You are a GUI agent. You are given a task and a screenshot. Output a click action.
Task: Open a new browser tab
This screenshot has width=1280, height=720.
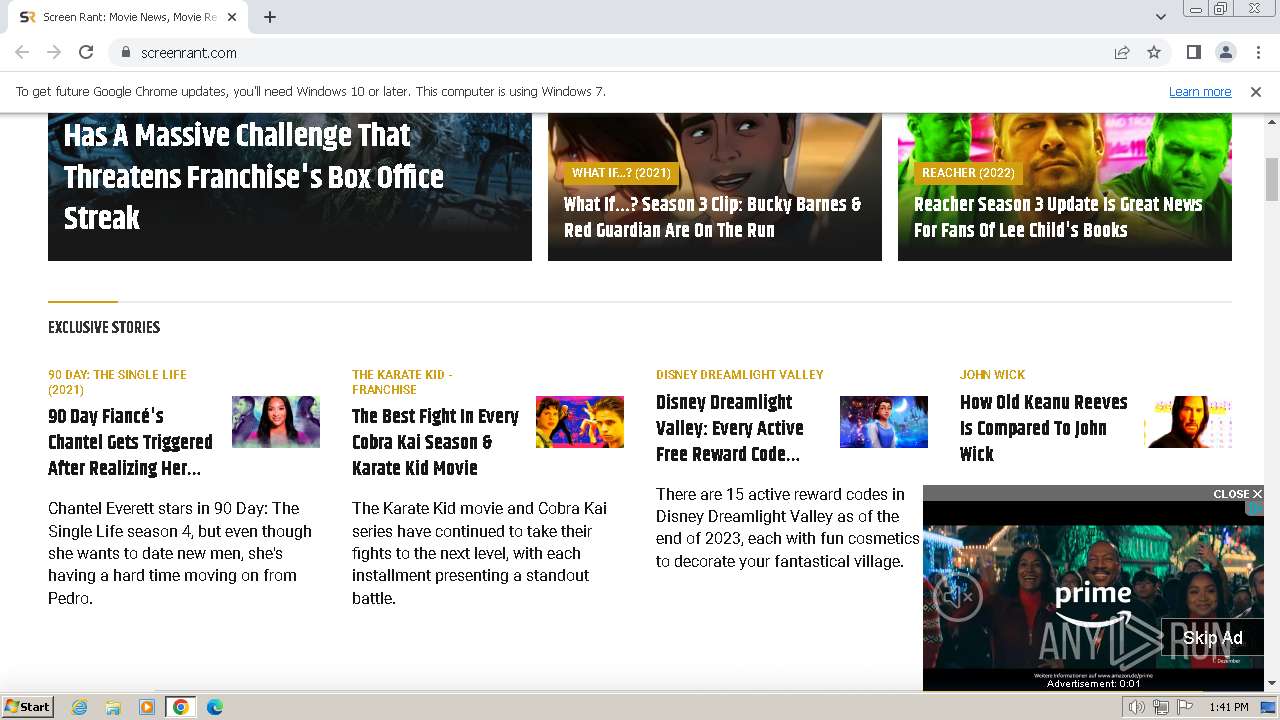(270, 17)
